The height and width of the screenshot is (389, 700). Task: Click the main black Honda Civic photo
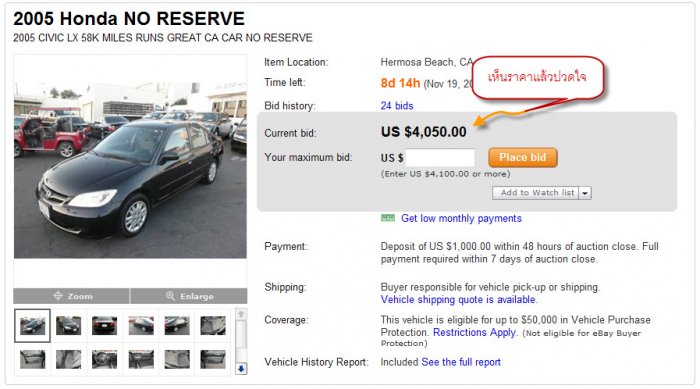[x=130, y=170]
